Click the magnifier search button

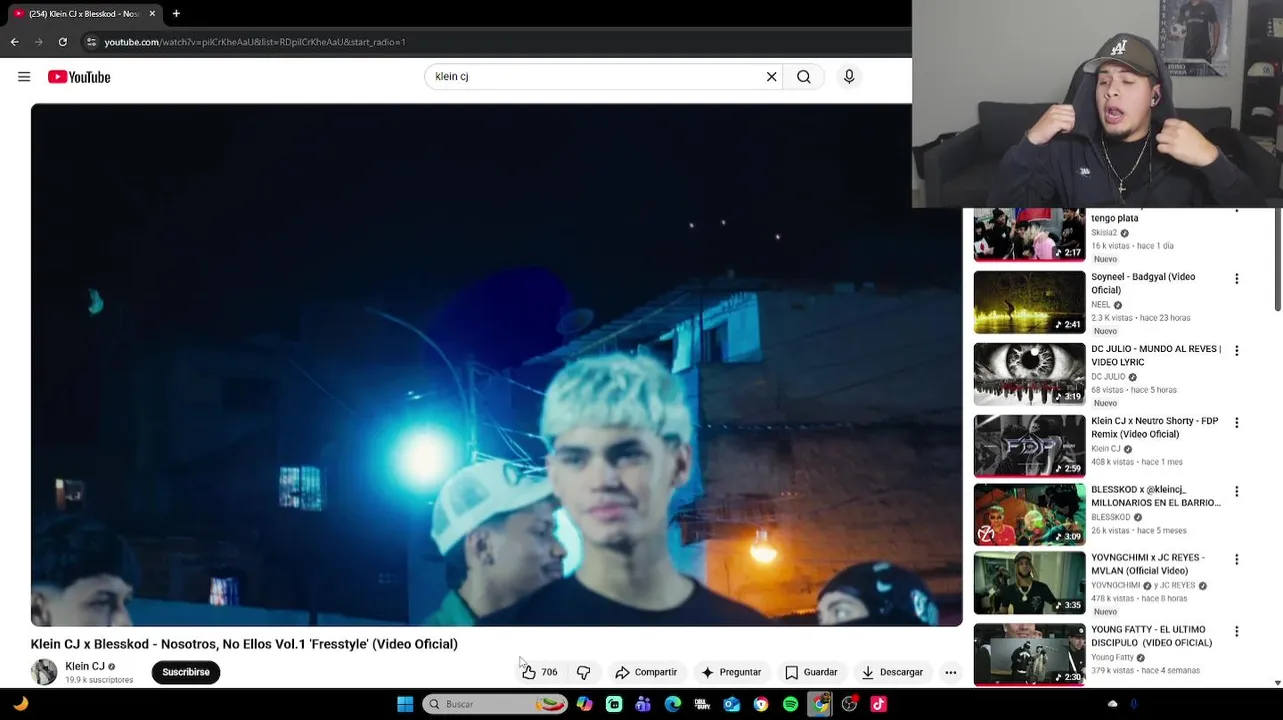804,77
